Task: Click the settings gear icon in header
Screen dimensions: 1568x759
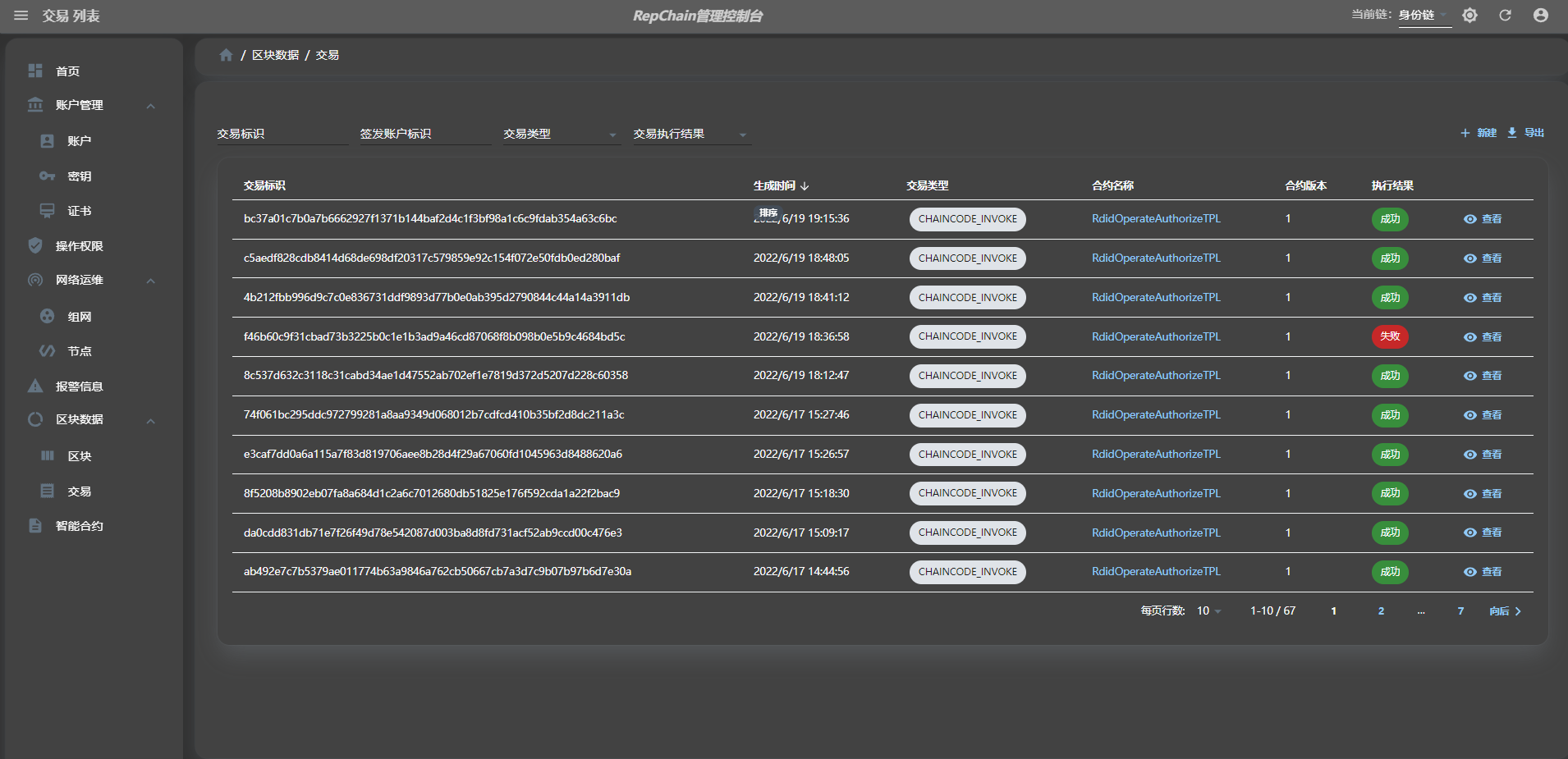Action: coord(1469,16)
